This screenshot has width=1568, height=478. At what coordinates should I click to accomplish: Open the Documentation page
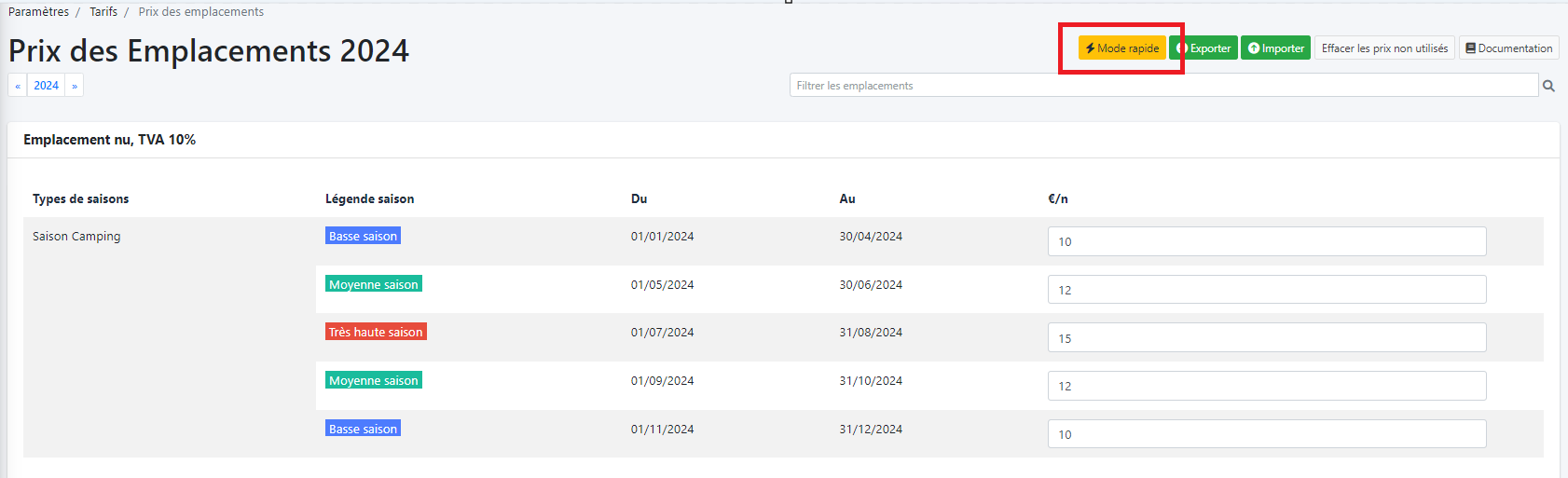pyautogui.click(x=1508, y=48)
